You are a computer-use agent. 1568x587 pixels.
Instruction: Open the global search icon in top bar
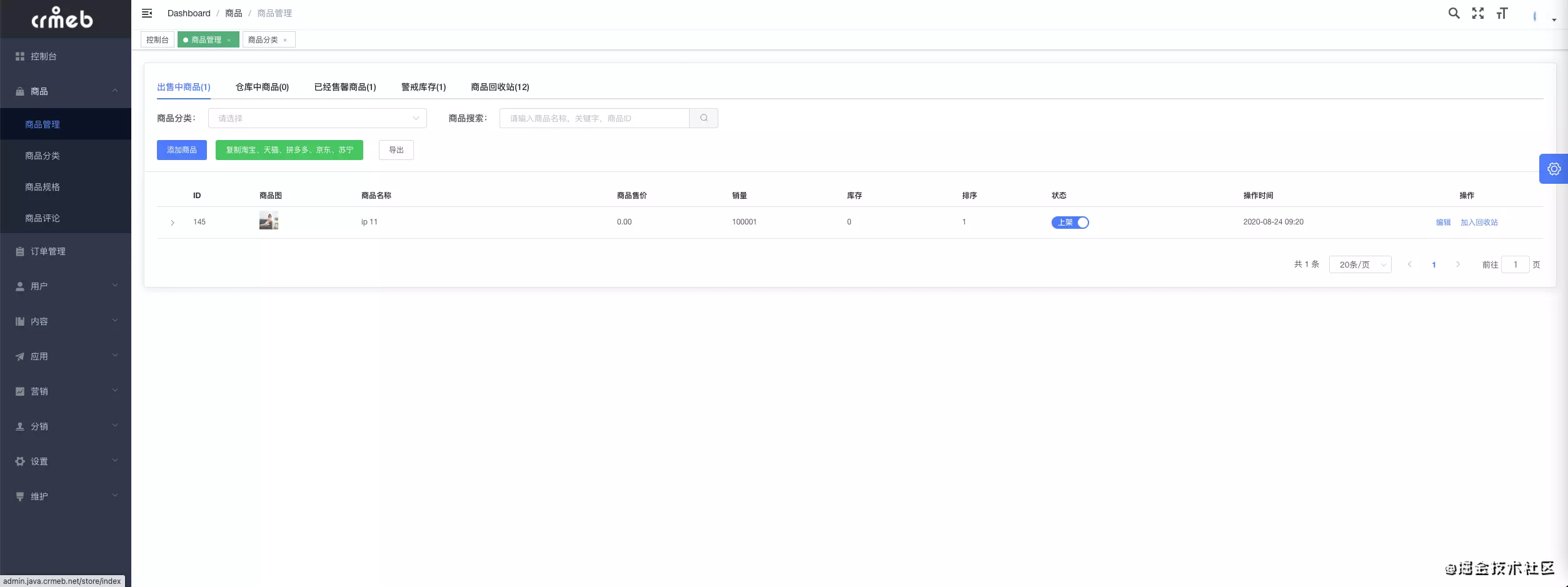(x=1454, y=13)
